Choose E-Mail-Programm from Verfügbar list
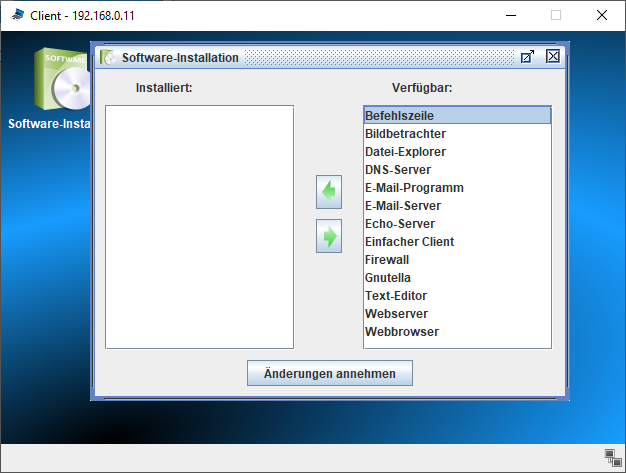The width and height of the screenshot is (626, 473). (458, 188)
